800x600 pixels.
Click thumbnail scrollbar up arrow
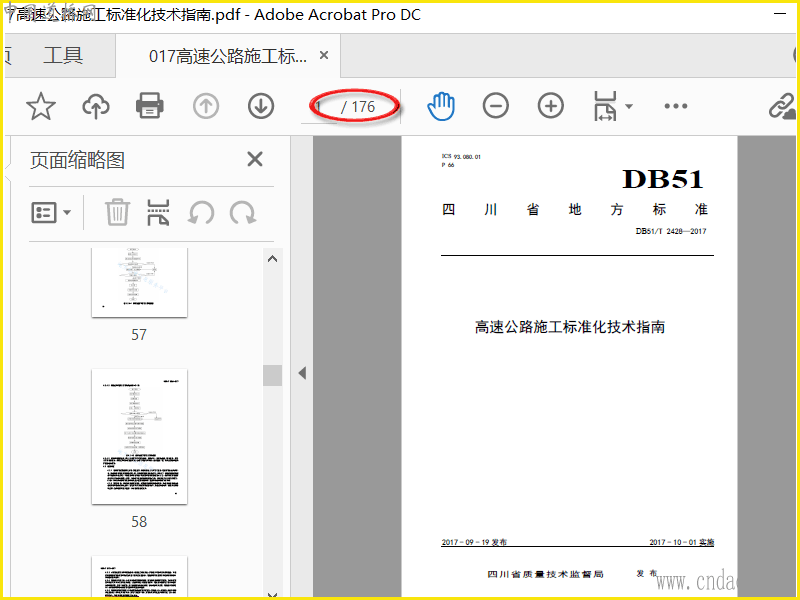point(272,259)
